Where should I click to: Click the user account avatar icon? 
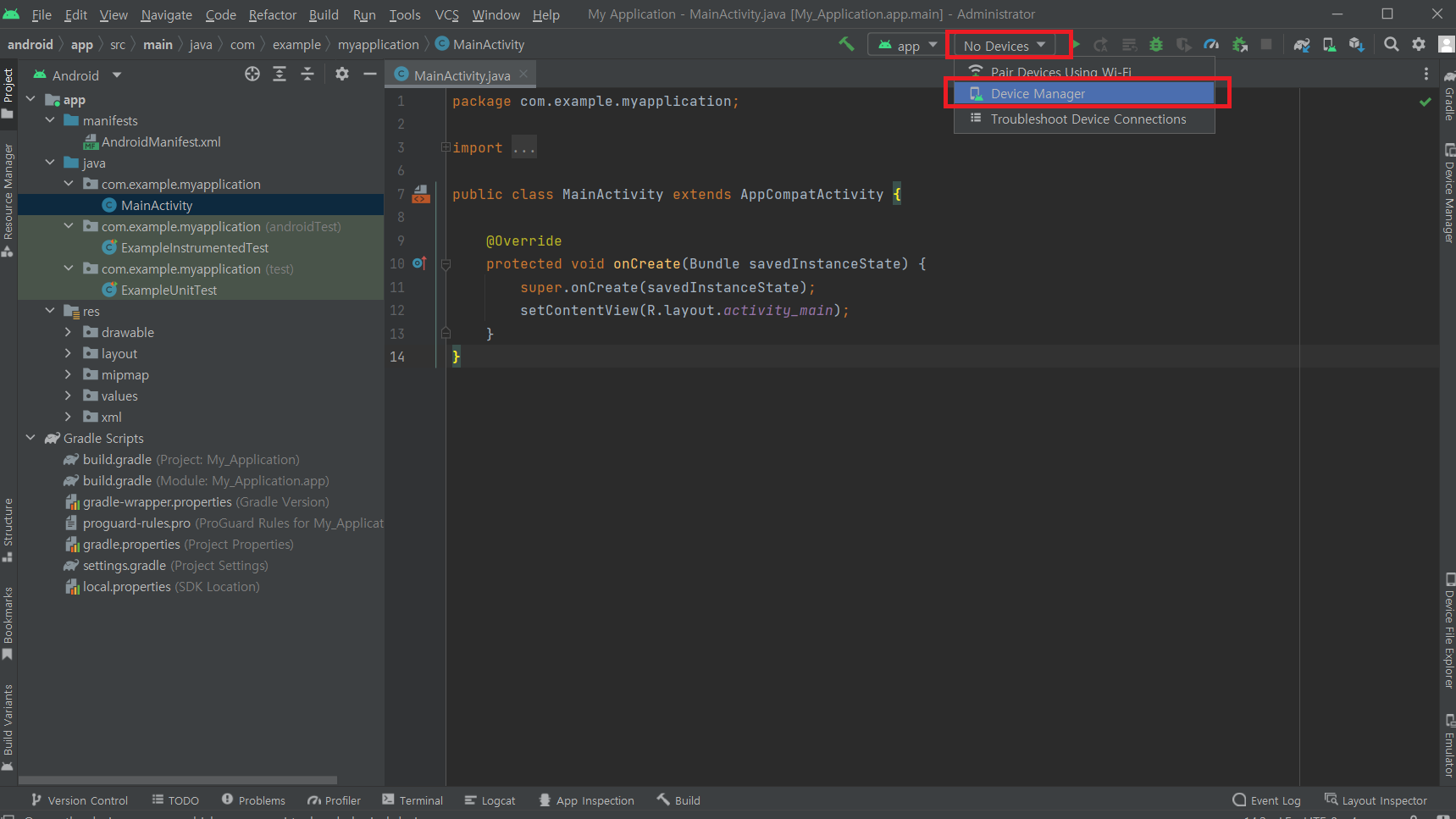[1447, 44]
